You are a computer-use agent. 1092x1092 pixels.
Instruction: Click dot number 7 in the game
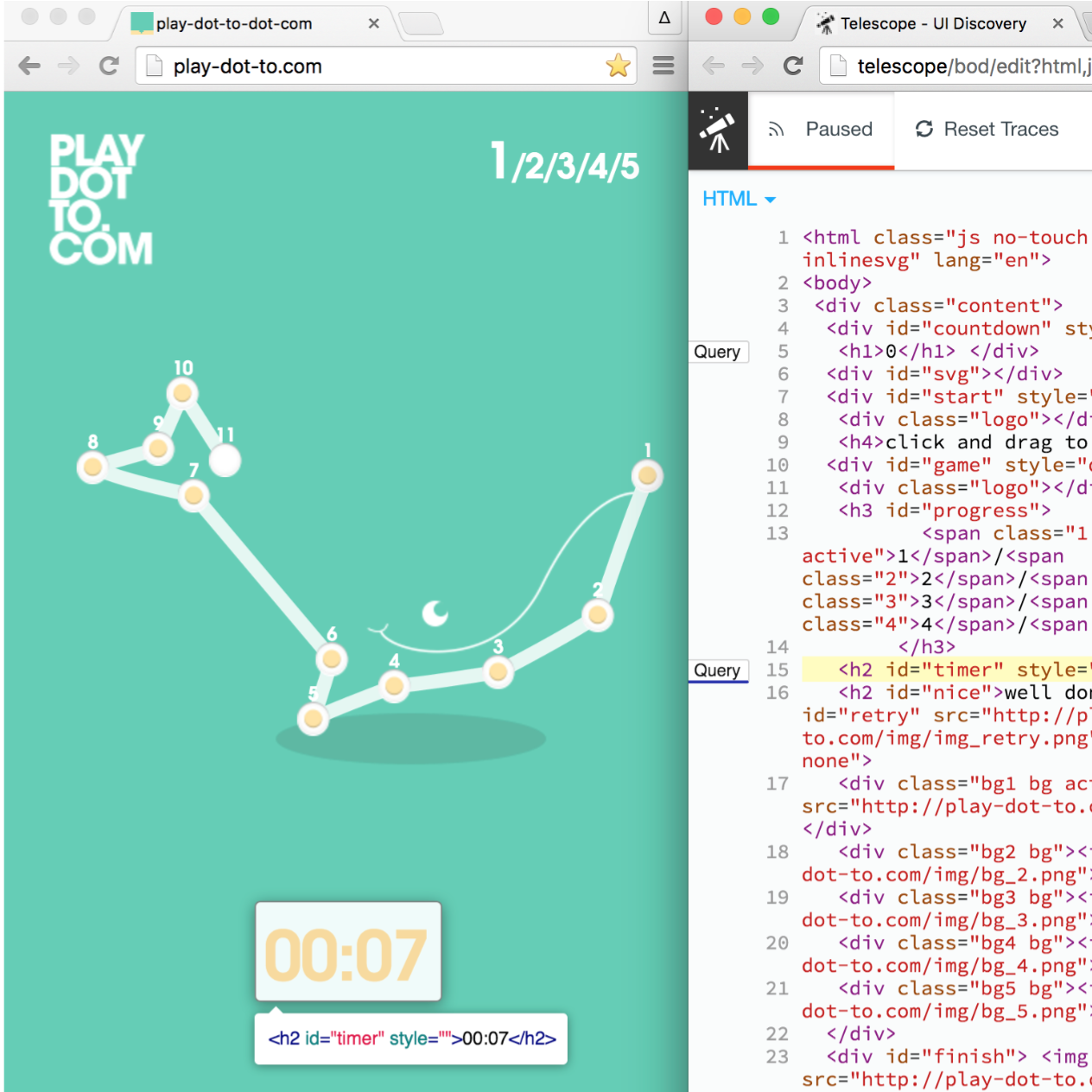194,496
